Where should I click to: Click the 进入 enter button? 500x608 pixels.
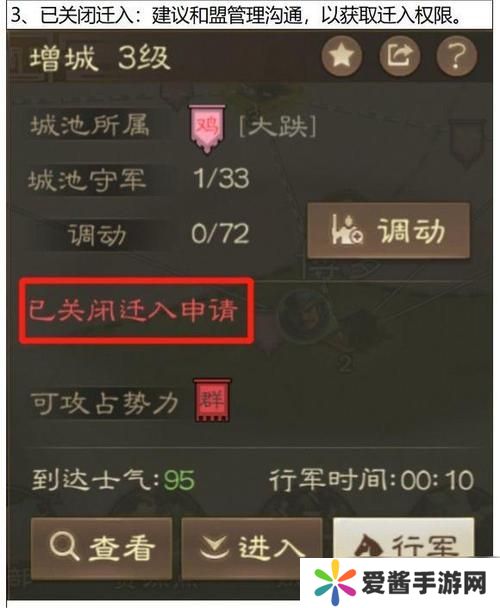[252, 548]
